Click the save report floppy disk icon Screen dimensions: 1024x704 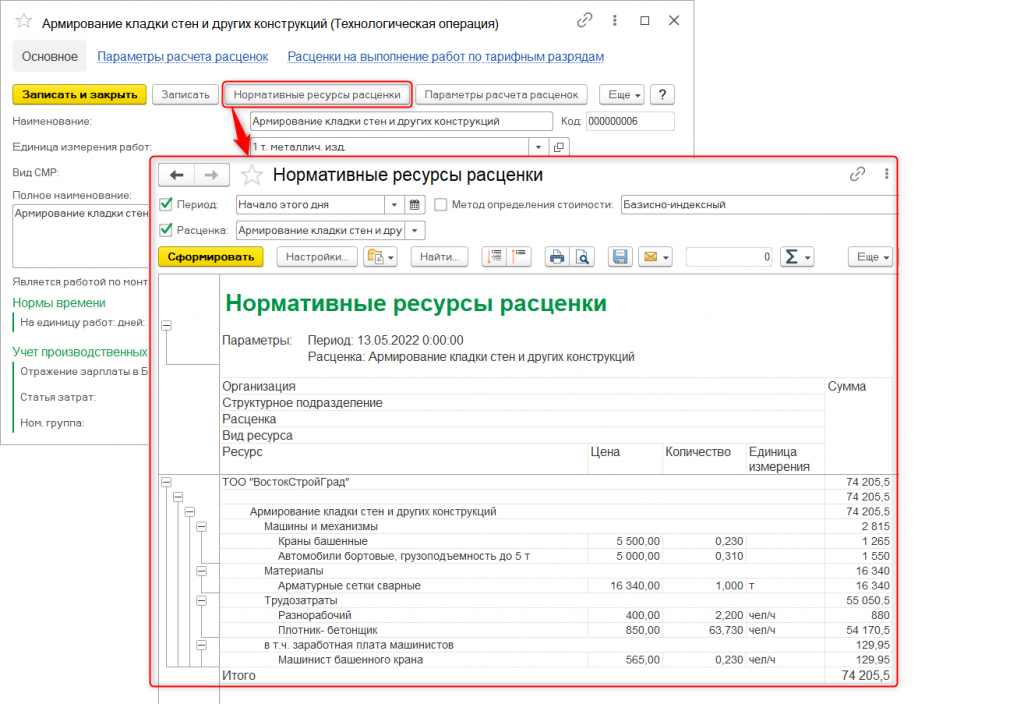pyautogui.click(x=621, y=257)
